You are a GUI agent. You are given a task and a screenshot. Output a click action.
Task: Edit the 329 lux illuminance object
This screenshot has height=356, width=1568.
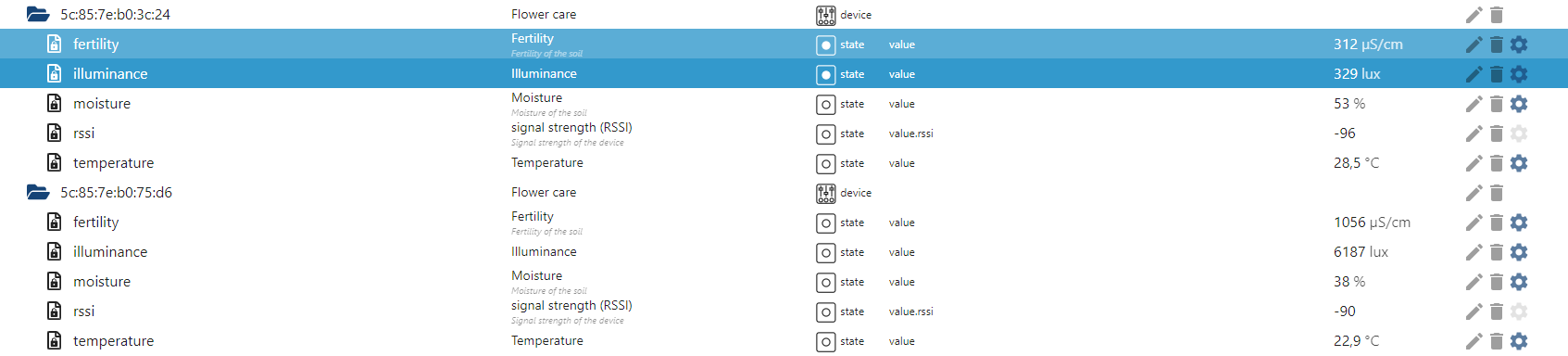[1474, 74]
